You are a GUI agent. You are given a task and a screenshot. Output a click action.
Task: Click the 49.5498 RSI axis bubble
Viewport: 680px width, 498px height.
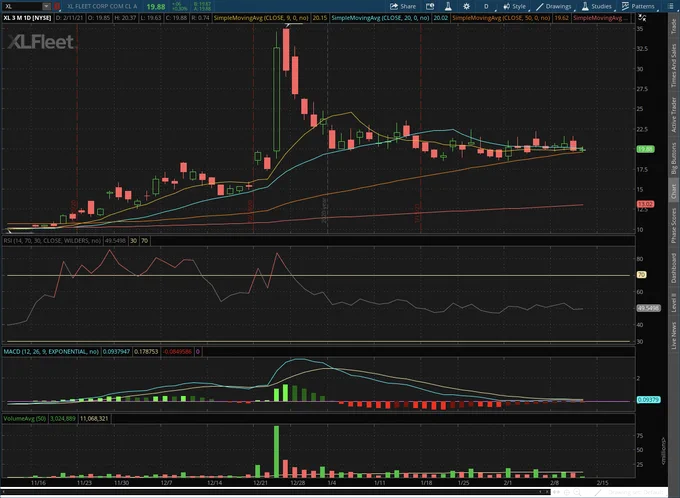[648, 308]
